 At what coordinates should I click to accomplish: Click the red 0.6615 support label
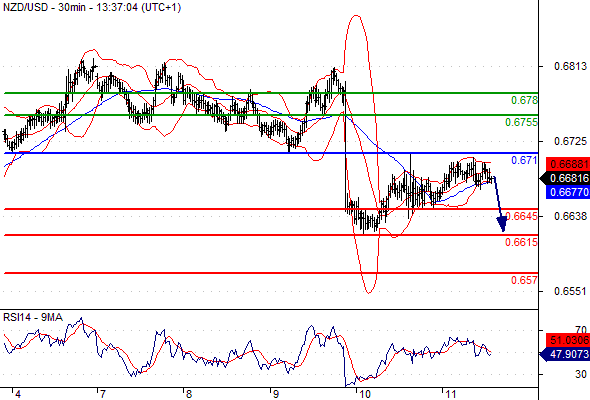point(521,242)
